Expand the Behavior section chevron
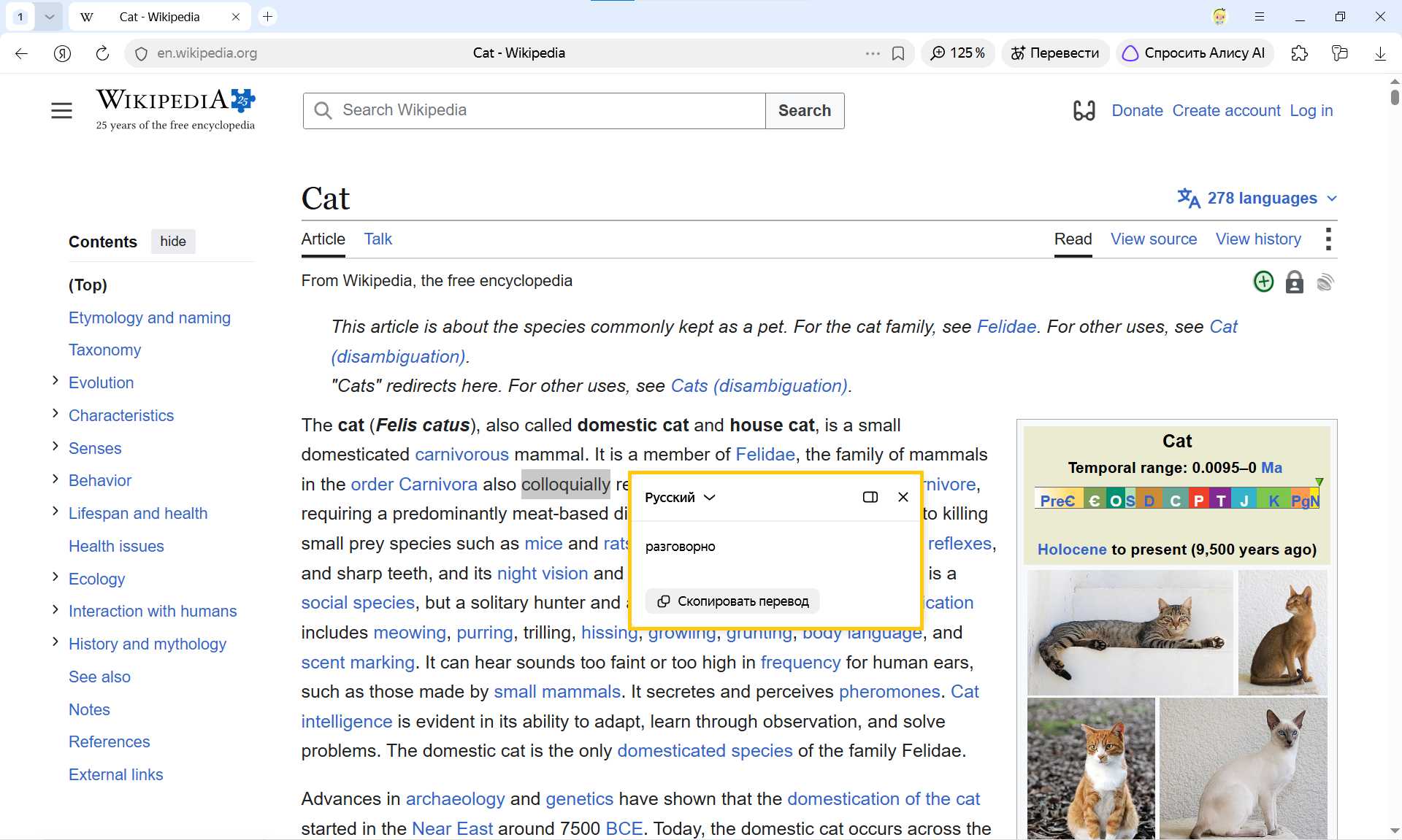Viewport: 1402px width, 840px height. [x=55, y=478]
